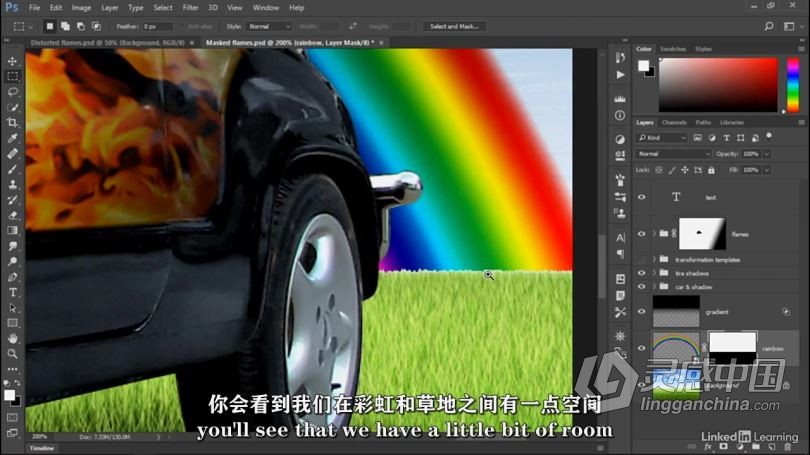Select the Dodge tool
The height and width of the screenshot is (455, 810).
point(12,261)
